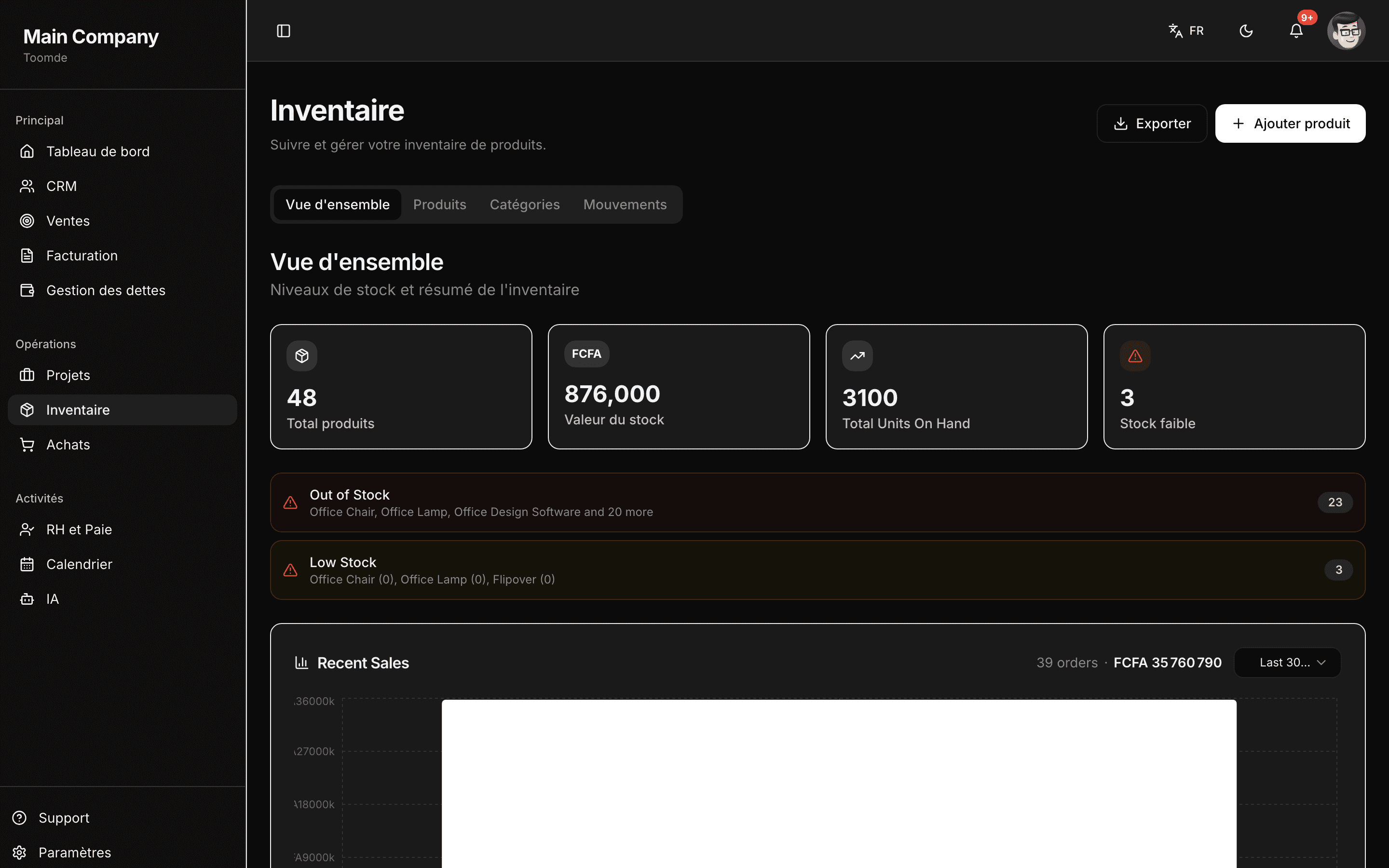Select the Vue d'ensemble tab

pos(338,204)
